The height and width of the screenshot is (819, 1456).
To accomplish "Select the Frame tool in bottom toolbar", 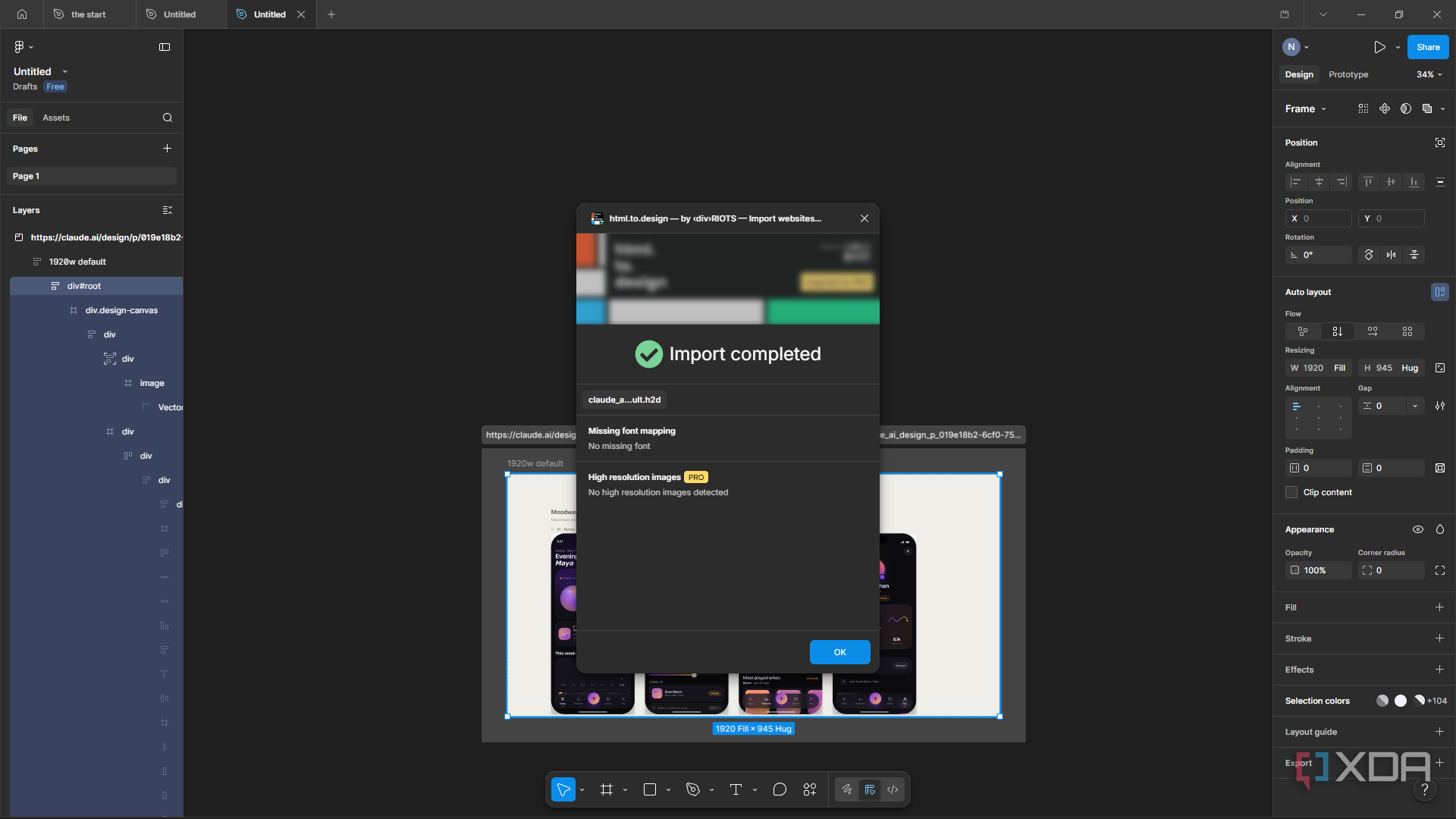I will [607, 789].
